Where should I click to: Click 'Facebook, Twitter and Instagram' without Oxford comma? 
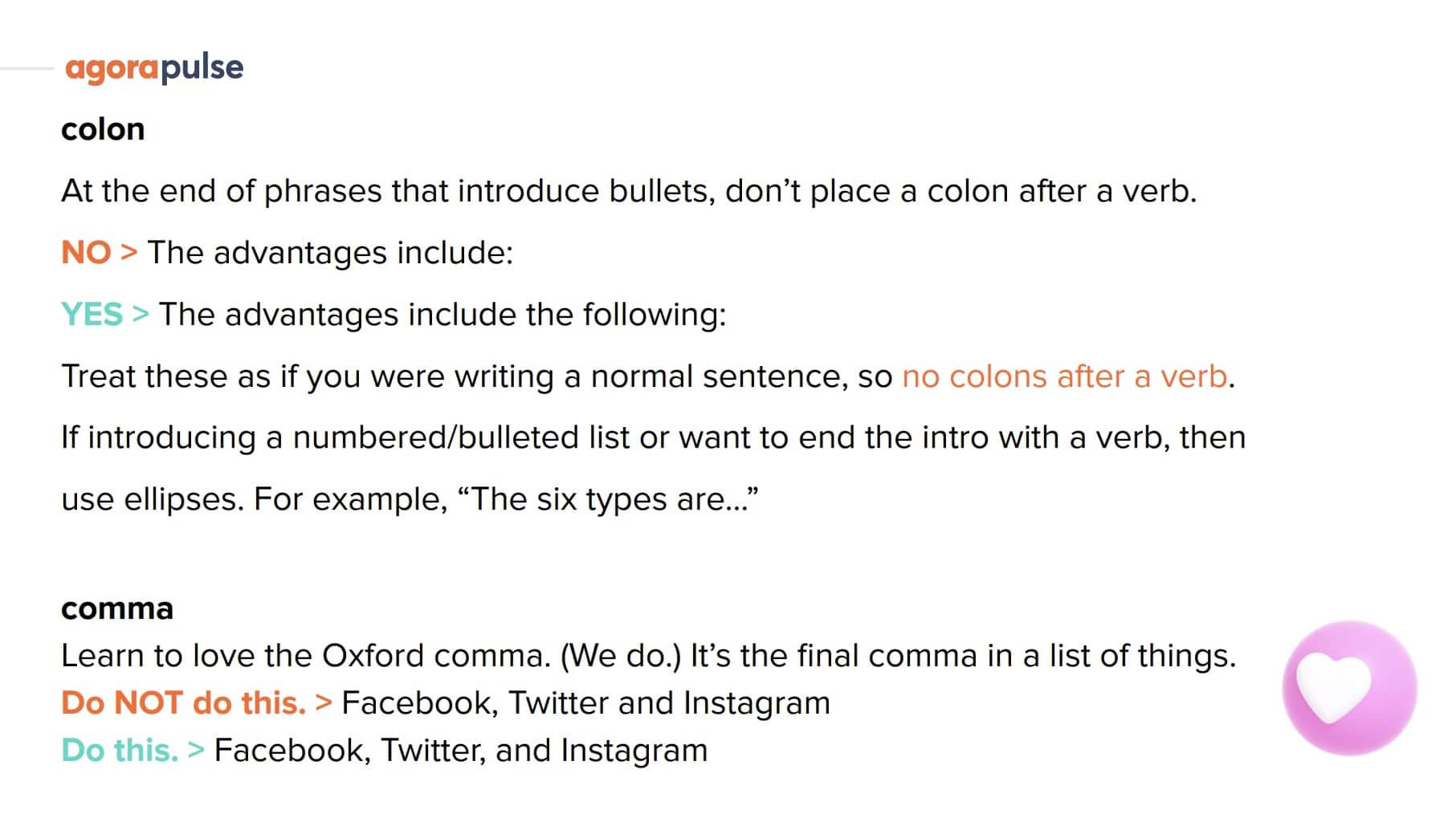click(585, 703)
